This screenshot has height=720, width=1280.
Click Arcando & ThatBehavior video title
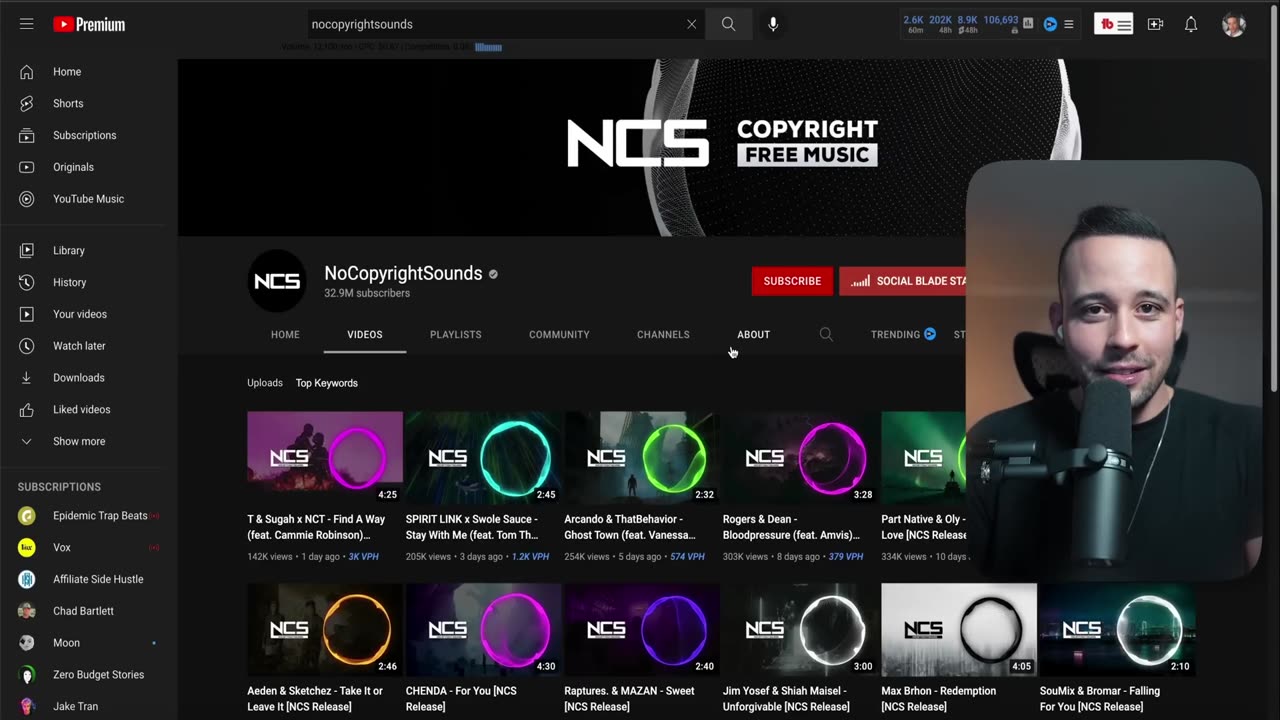630,527
